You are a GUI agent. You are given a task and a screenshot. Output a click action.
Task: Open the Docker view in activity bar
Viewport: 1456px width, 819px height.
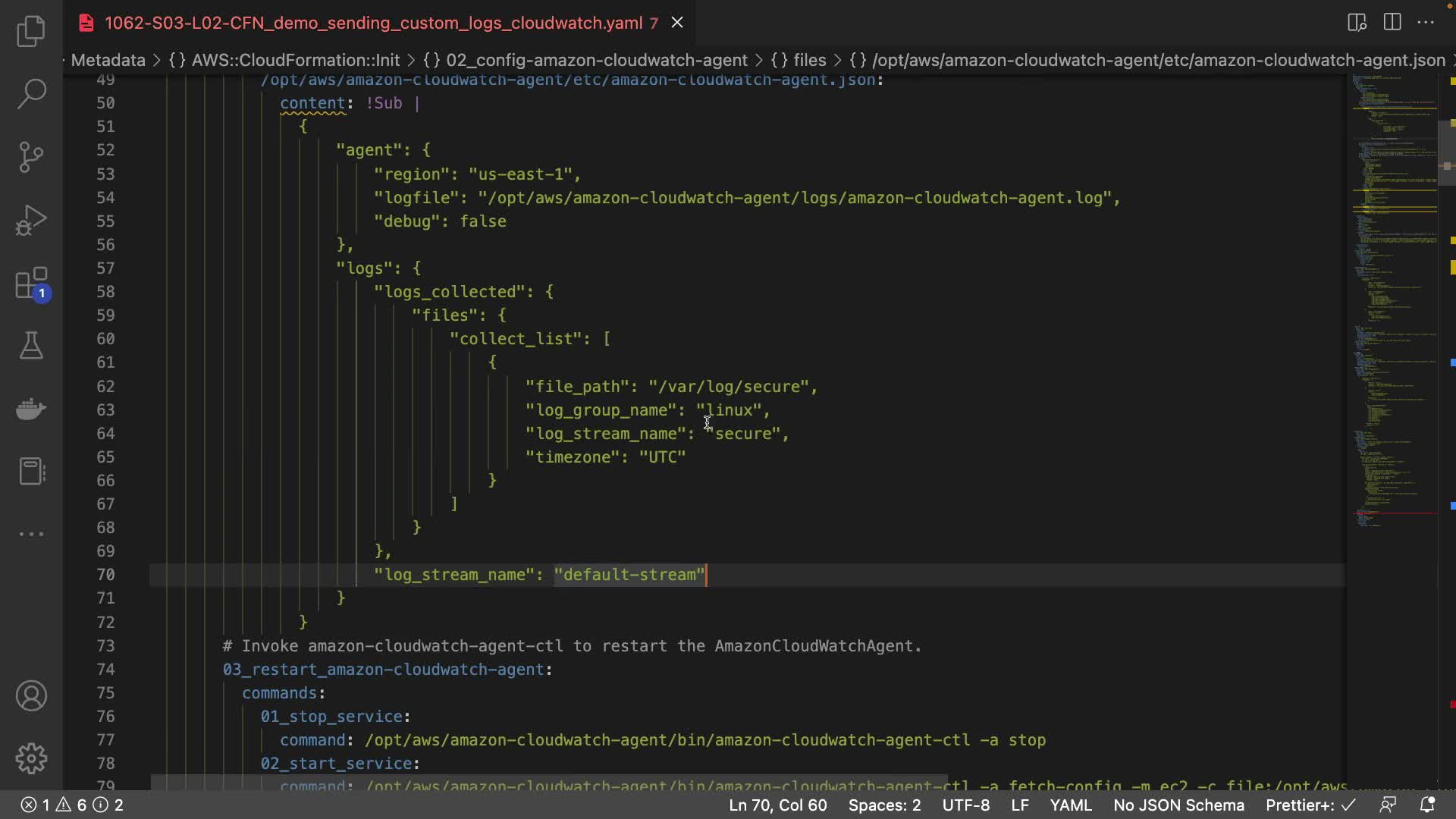tap(31, 409)
